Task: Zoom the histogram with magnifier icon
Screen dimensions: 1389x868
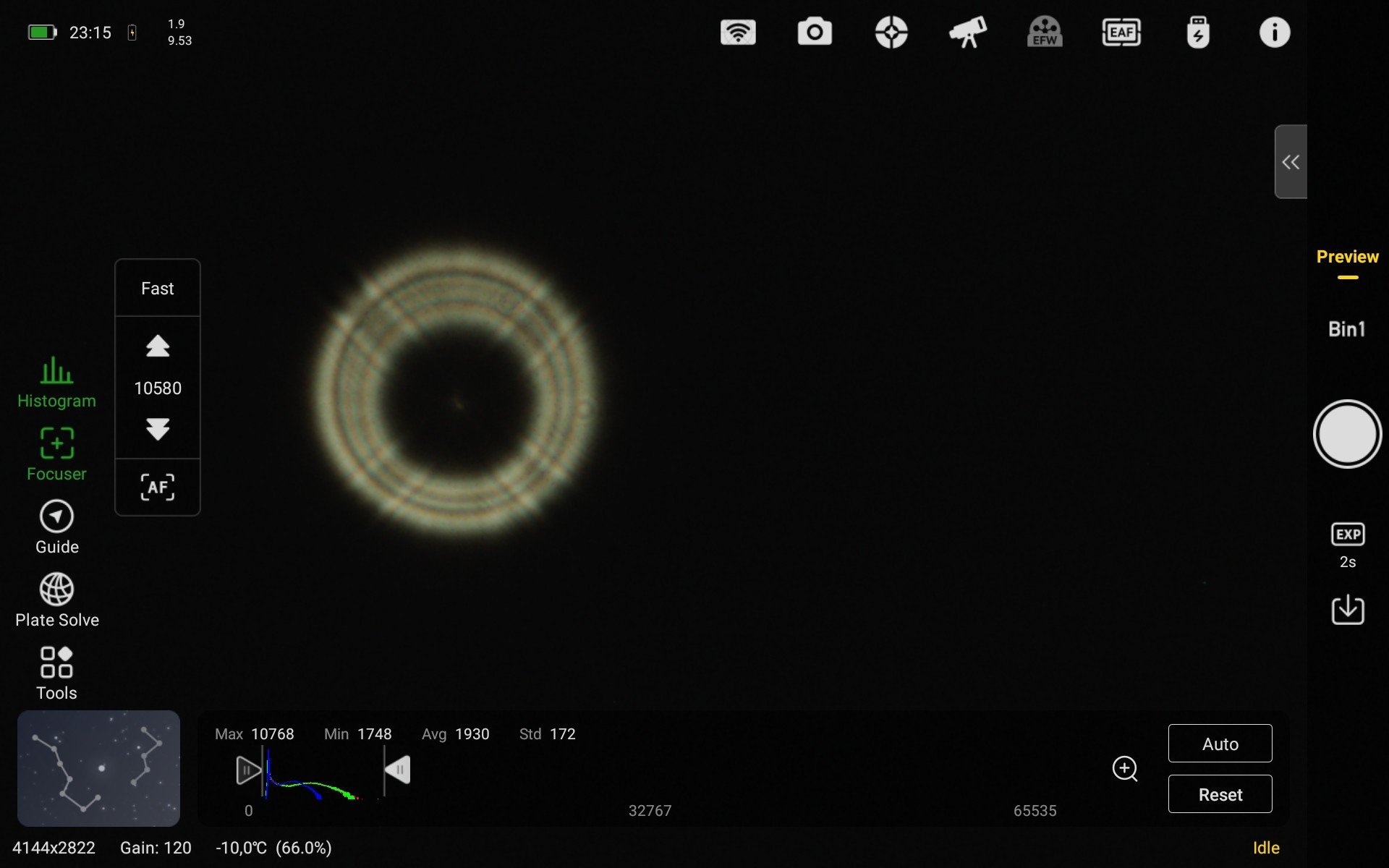Action: (x=1125, y=769)
